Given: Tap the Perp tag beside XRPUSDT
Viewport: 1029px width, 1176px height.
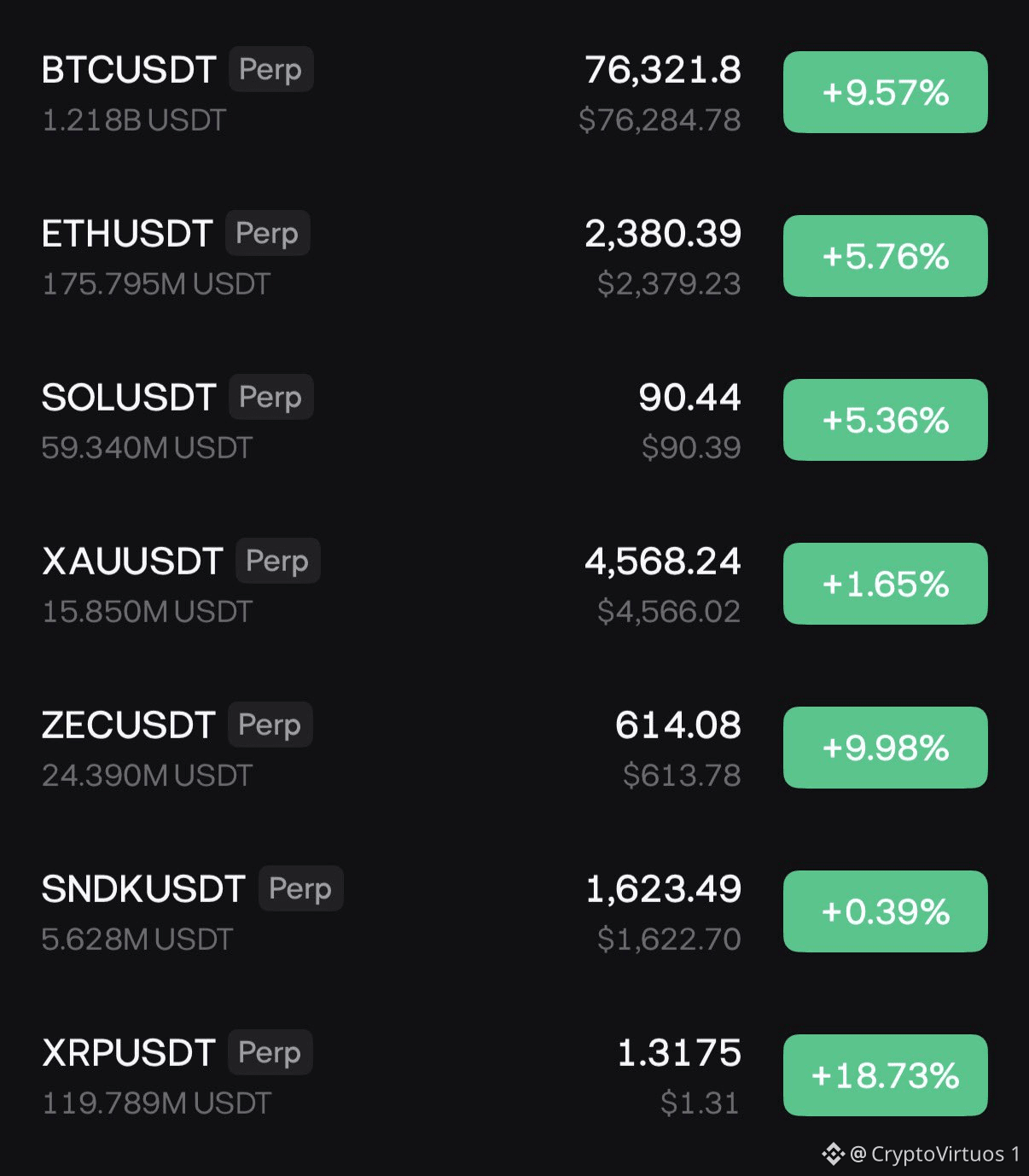Looking at the screenshot, I should point(270,1052).
